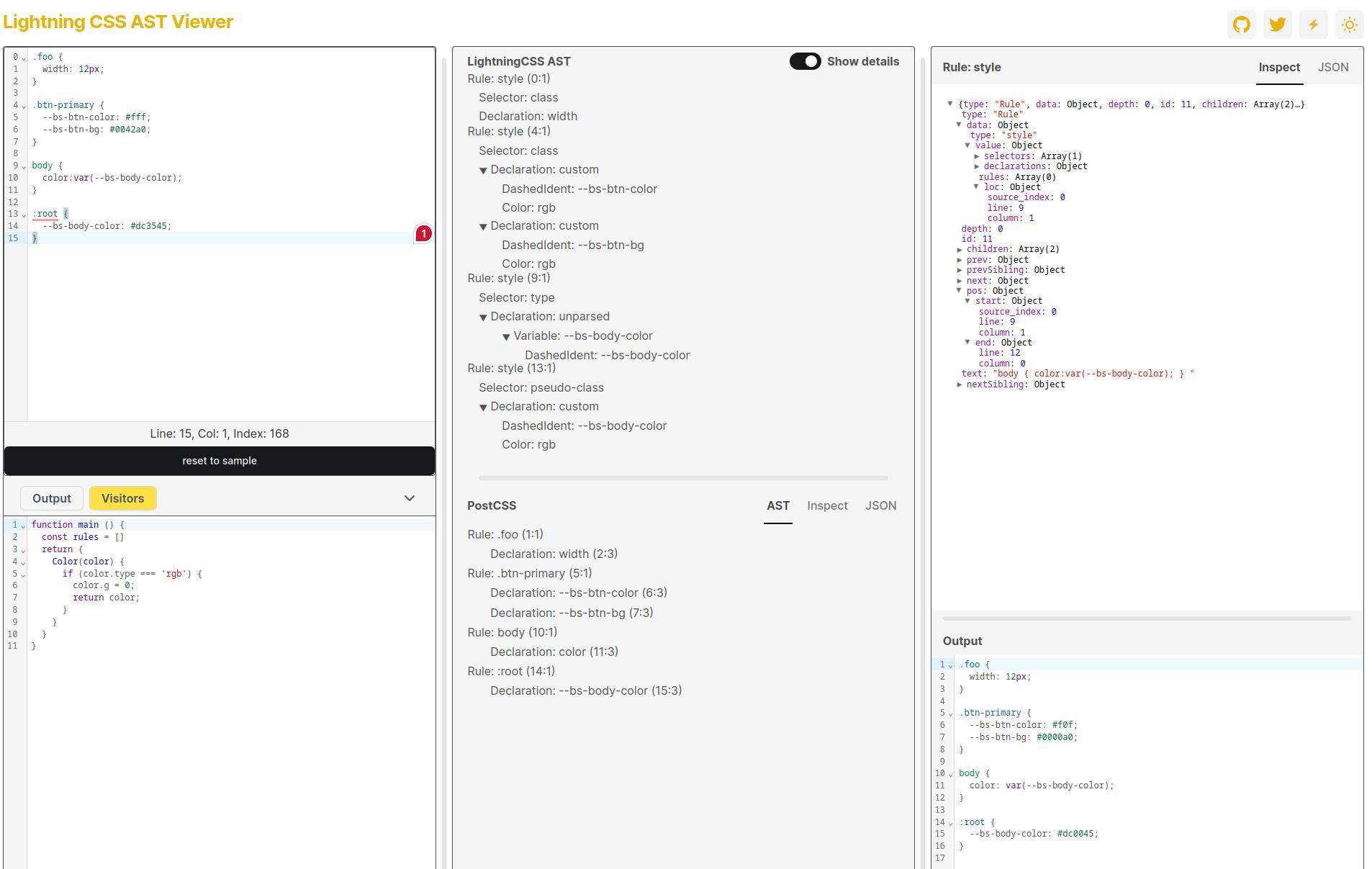The width and height of the screenshot is (1372, 869).
Task: Open the PostCSS Inspect tab
Action: pyautogui.click(x=827, y=505)
